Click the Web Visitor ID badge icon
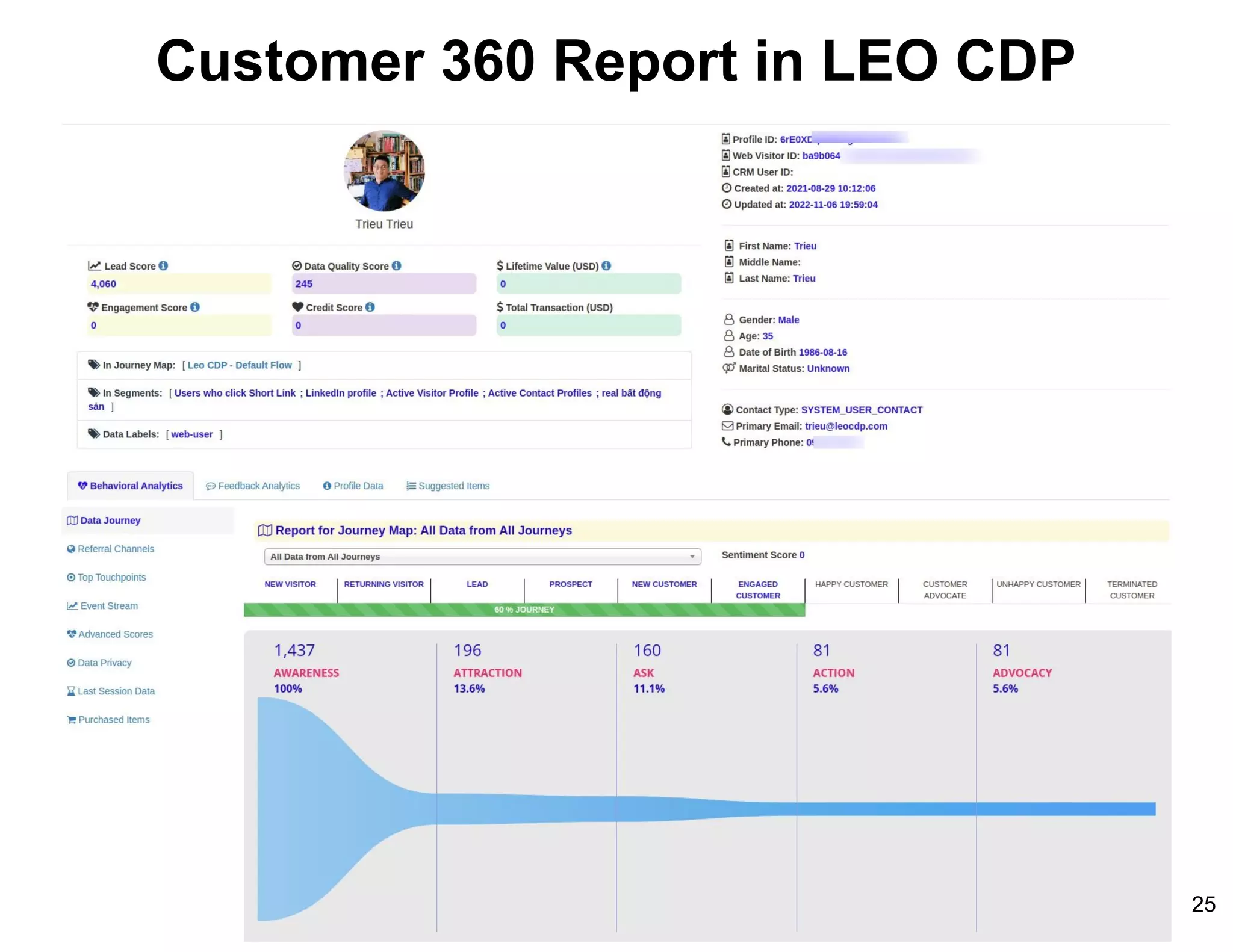The height and width of the screenshot is (952, 1233). coord(726,155)
